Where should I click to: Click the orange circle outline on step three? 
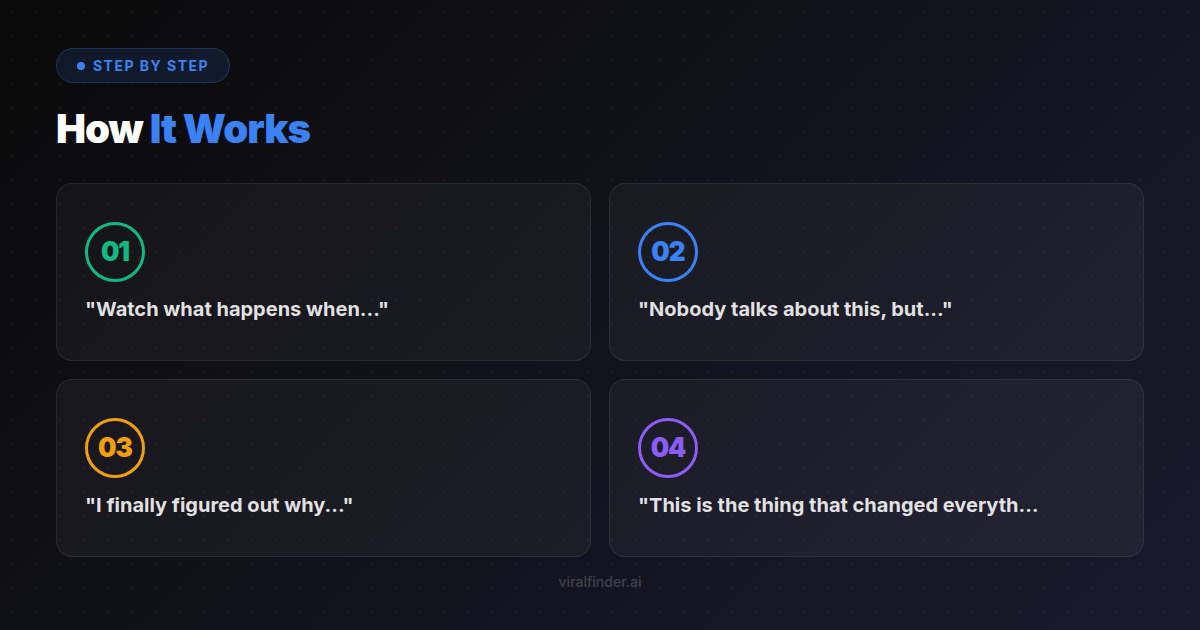[x=116, y=448]
